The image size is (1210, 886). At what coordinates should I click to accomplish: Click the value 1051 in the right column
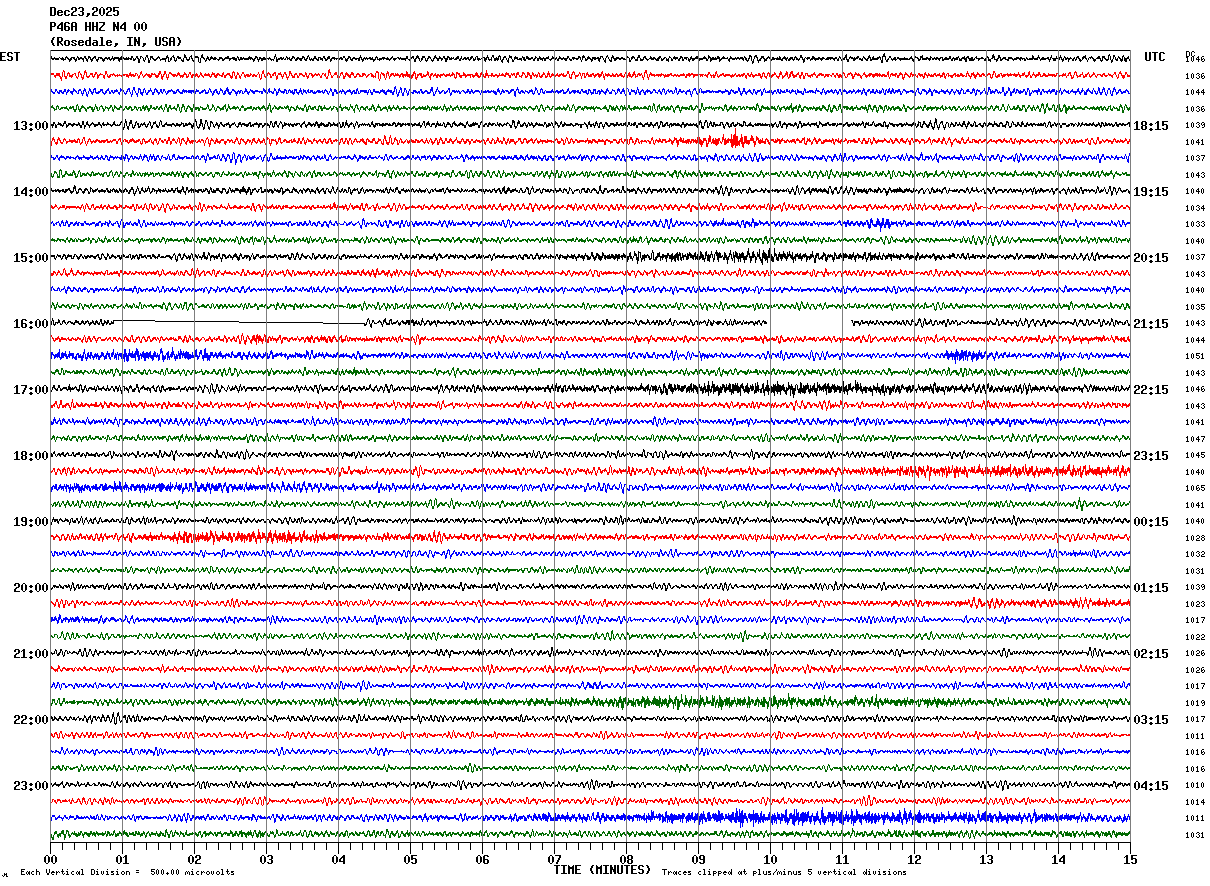tap(1195, 356)
